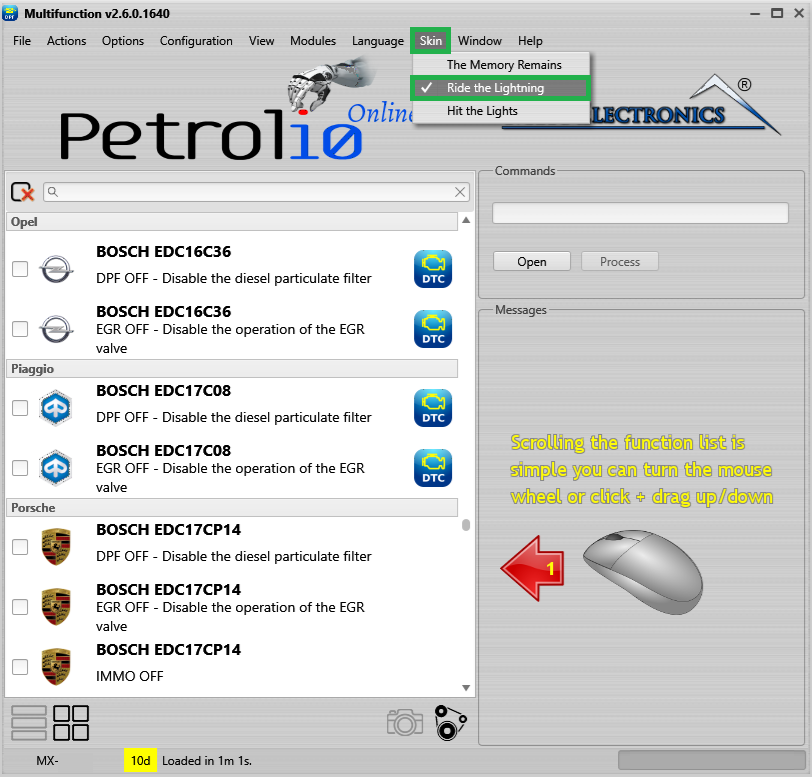Check the Opel EDC16C36 DPF OFF checkbox
This screenshot has width=812, height=777.
point(20,269)
